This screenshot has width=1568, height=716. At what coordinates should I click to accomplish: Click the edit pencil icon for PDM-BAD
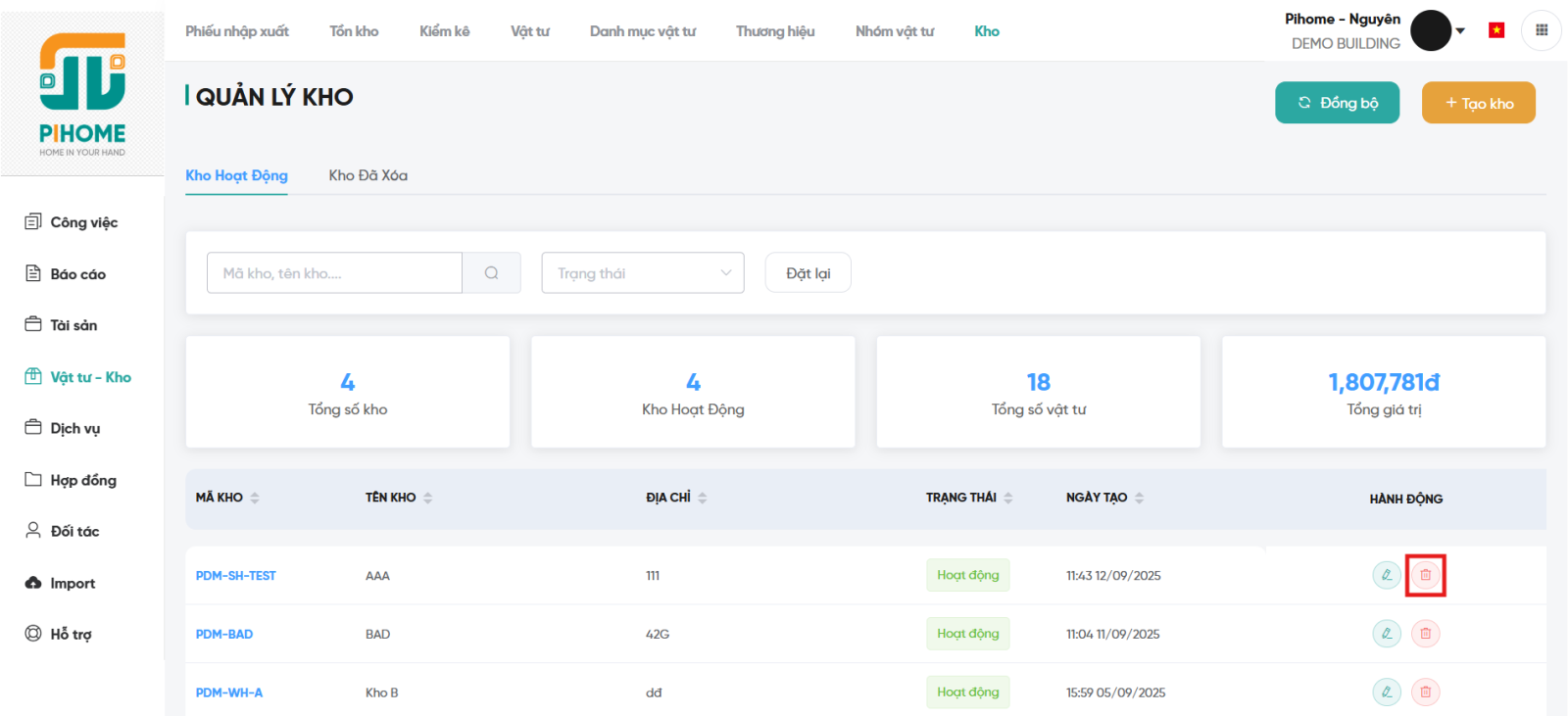(1386, 634)
